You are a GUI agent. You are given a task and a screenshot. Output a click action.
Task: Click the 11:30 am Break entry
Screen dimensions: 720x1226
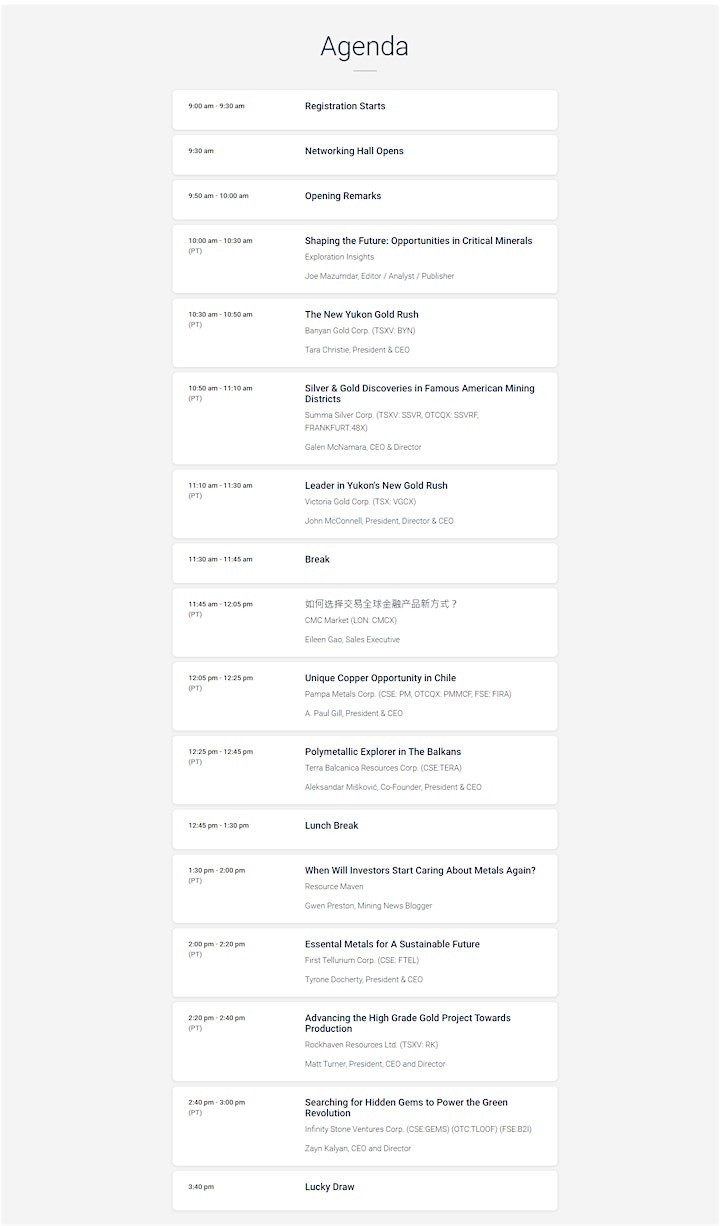[364, 563]
